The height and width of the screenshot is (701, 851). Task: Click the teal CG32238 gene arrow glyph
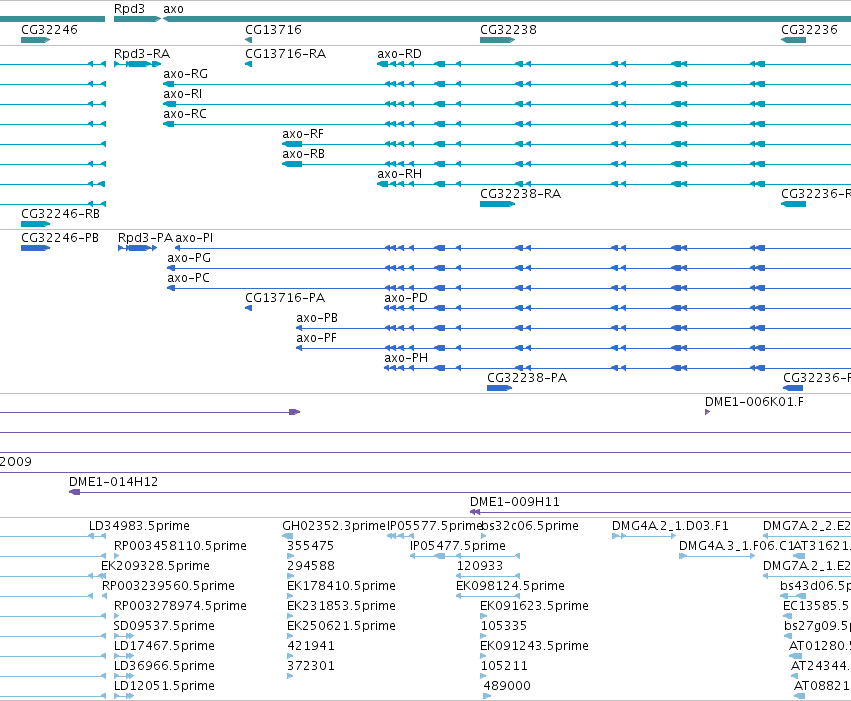tap(497, 40)
